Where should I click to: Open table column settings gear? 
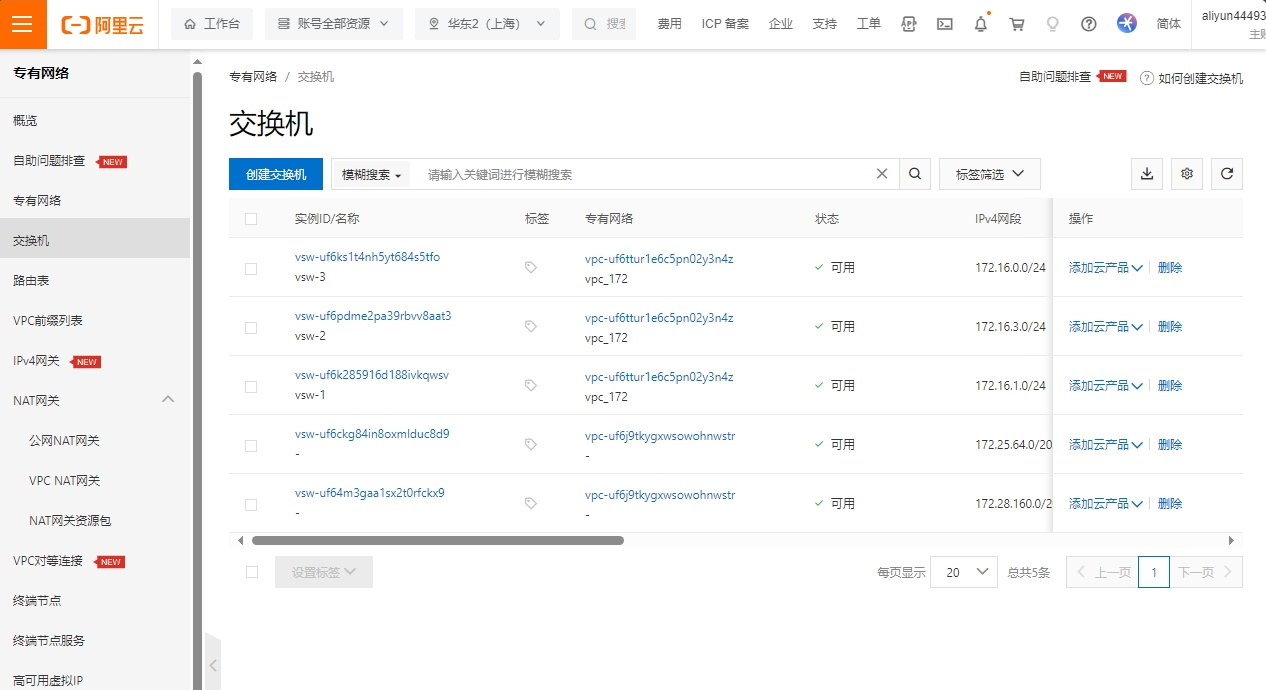click(1187, 174)
